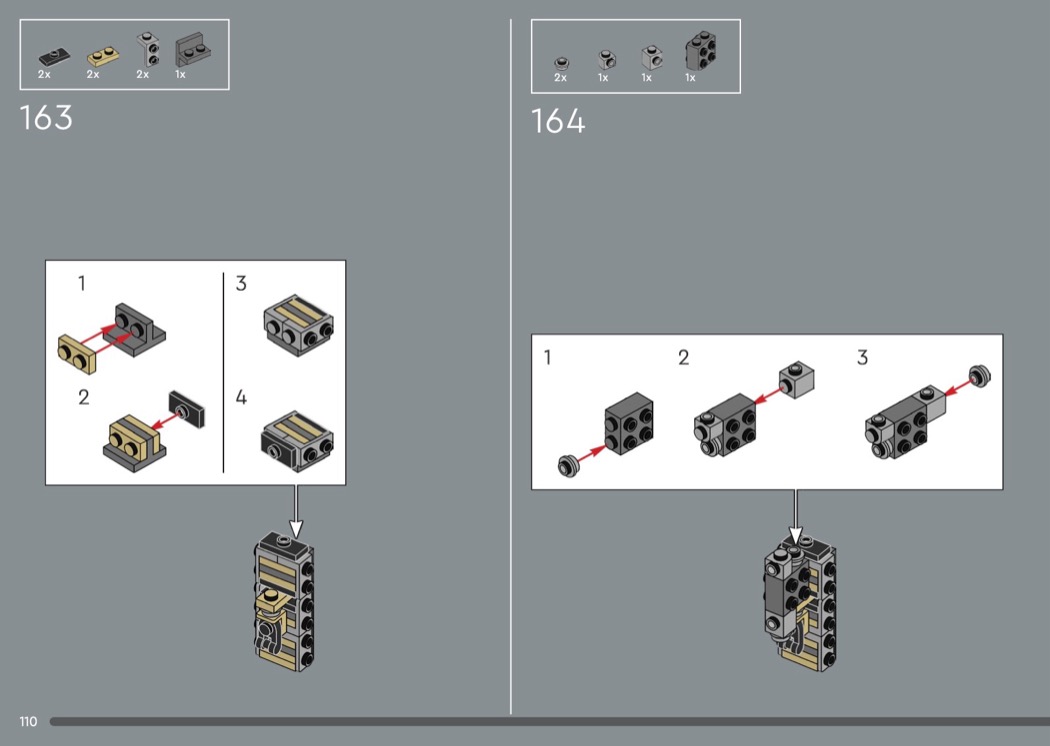Click the round 1x1 plate in step 164 parts list

pos(562,64)
